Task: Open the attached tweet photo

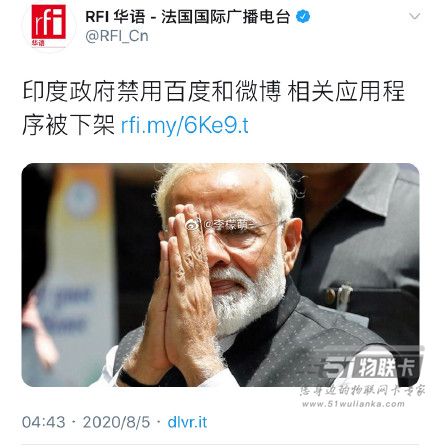Action: pyautogui.click(x=220, y=275)
